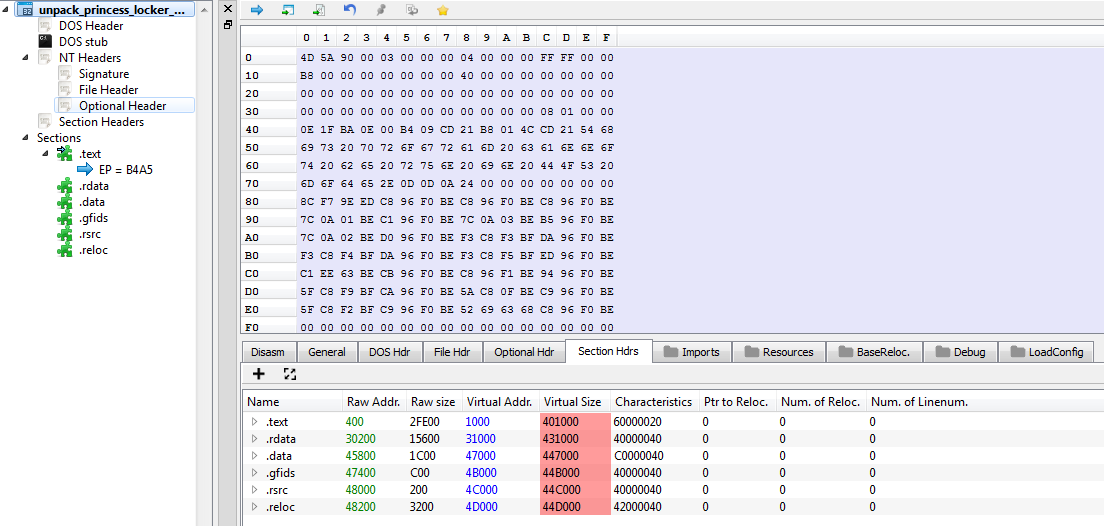1104x526 pixels.
Task: Select Section Headers in the tree
Action: [x=101, y=122]
